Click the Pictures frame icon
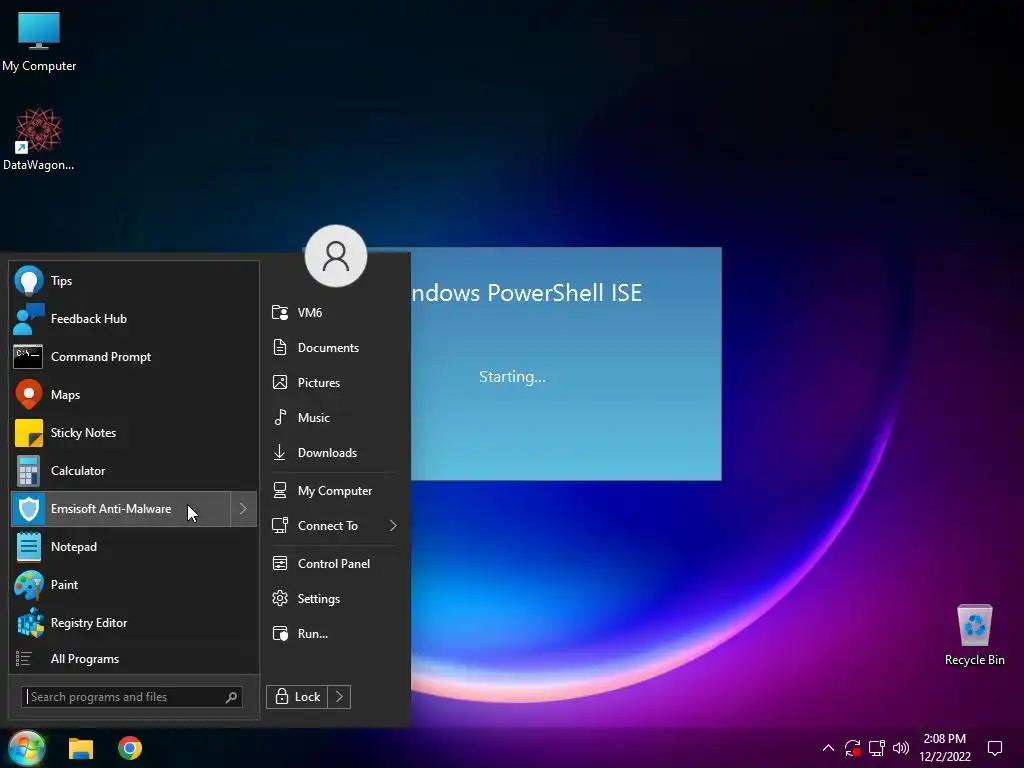The width and height of the screenshot is (1024, 768). point(280,382)
